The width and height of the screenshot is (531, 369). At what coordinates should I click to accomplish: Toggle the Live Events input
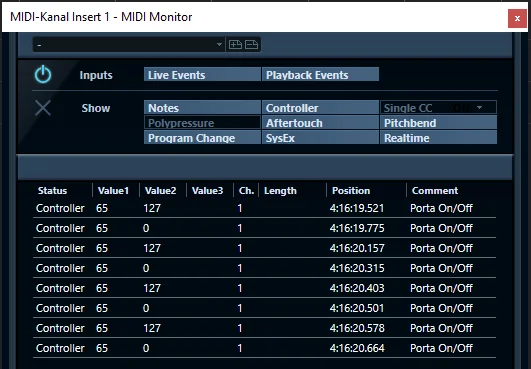coord(202,74)
